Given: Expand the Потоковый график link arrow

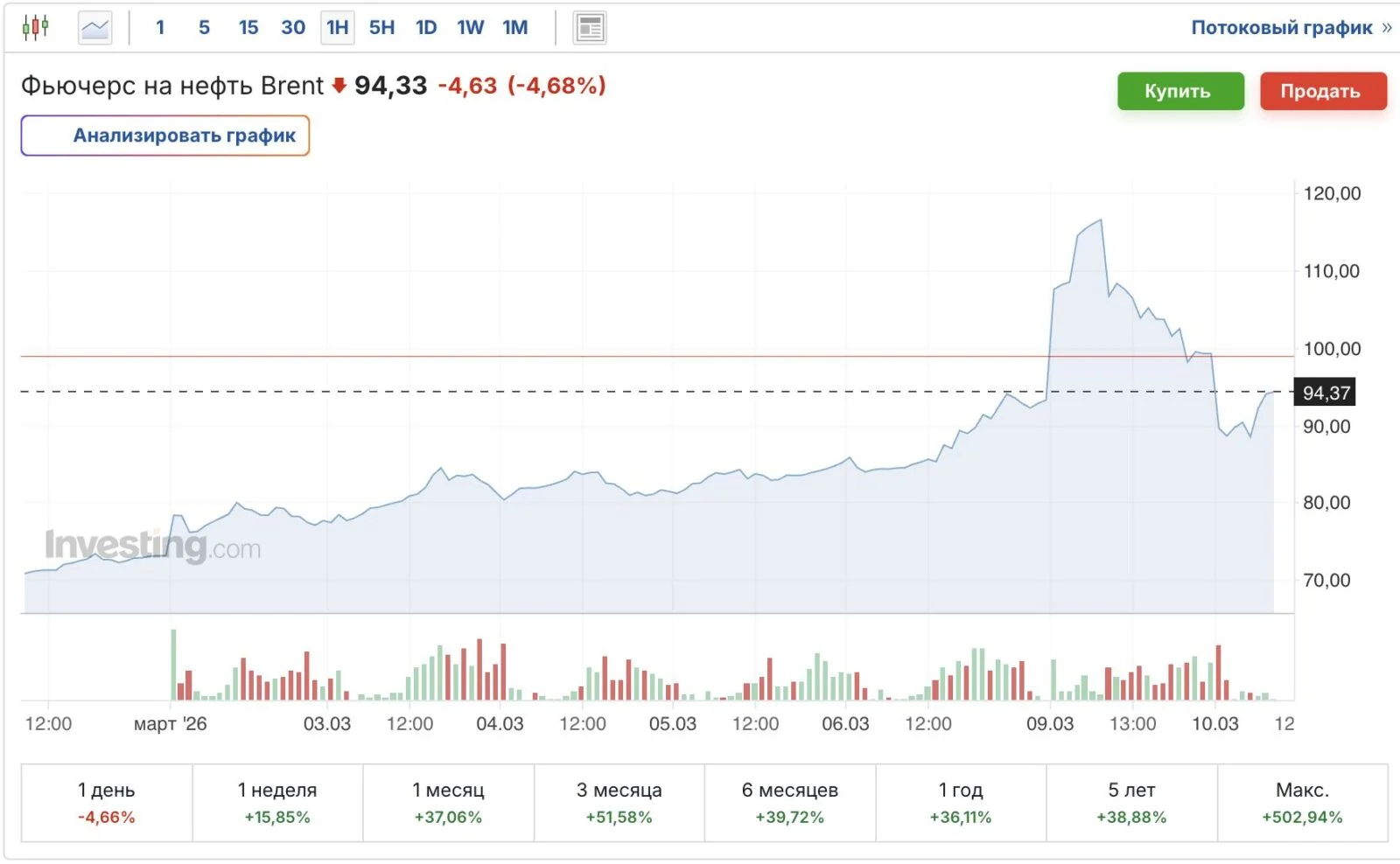Looking at the screenshot, I should [1387, 28].
